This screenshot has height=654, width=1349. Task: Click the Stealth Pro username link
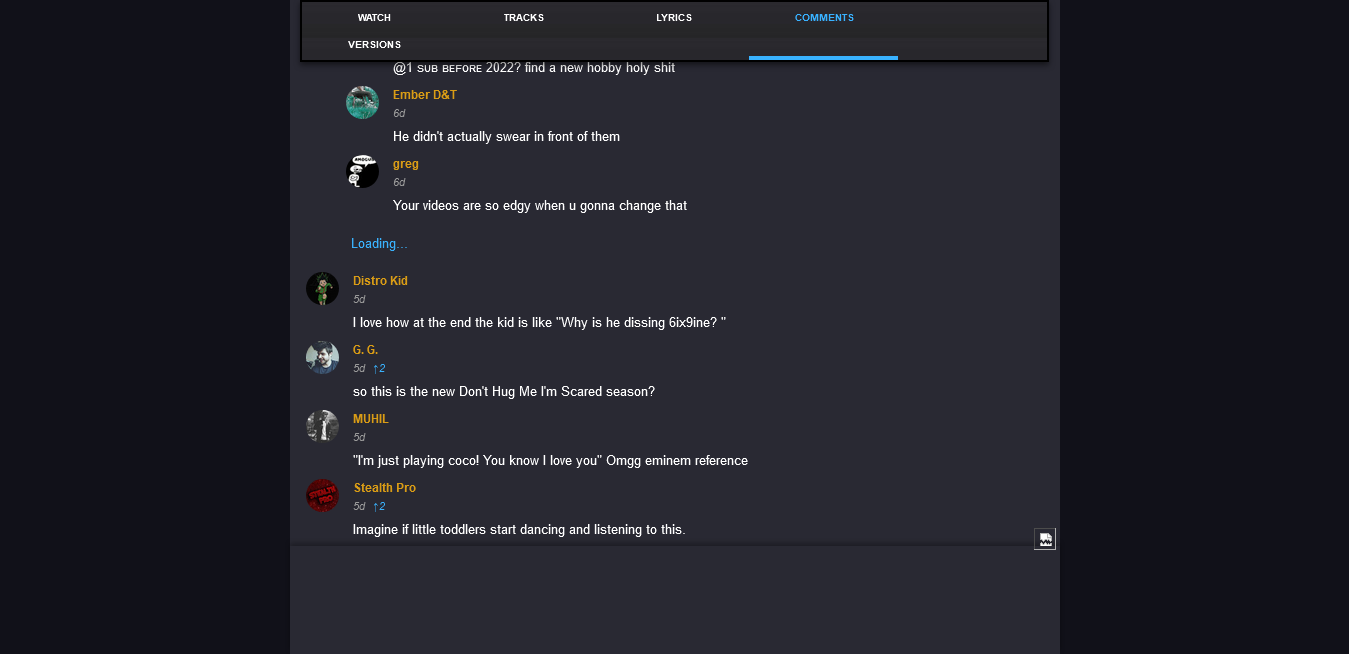[x=385, y=488]
